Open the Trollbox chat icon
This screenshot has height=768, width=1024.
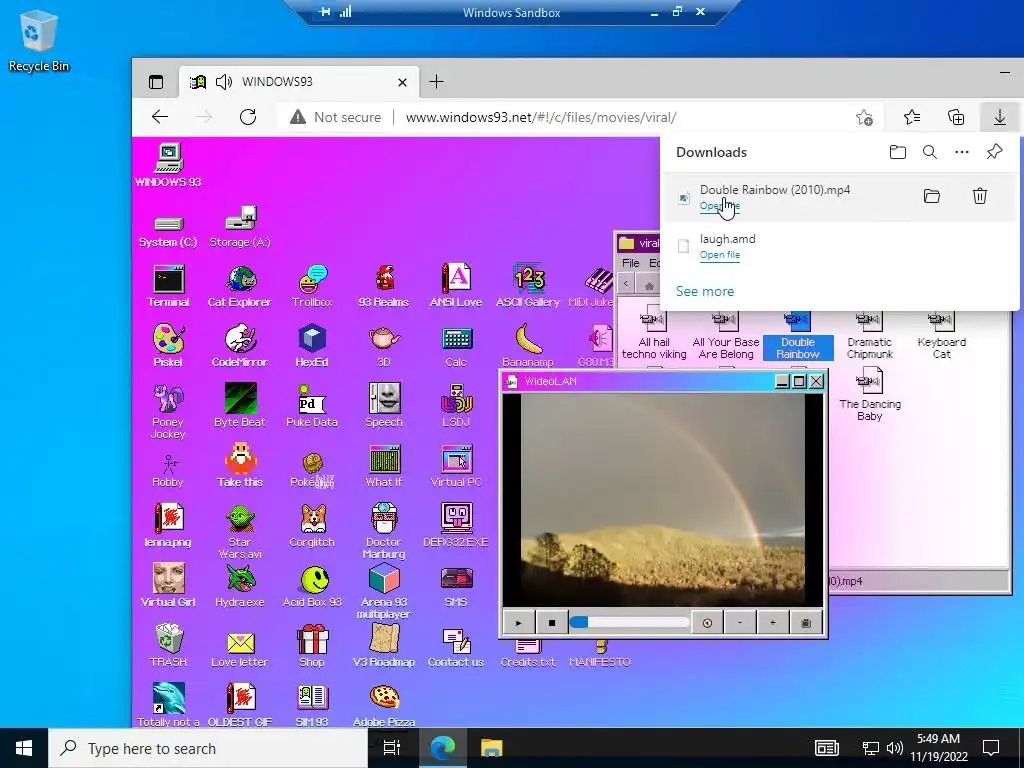312,286
